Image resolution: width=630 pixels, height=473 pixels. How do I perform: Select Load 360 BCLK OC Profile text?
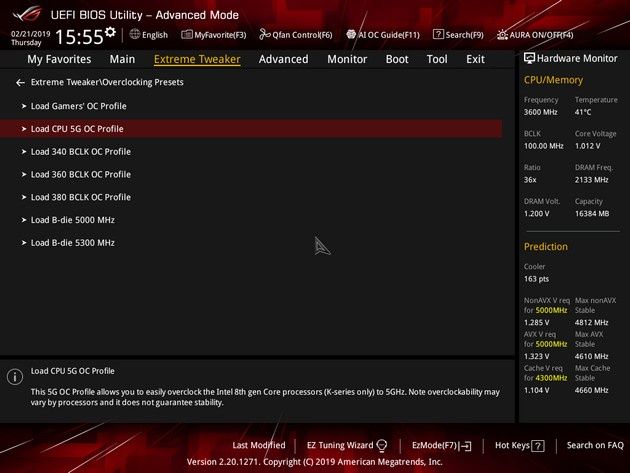pos(81,174)
